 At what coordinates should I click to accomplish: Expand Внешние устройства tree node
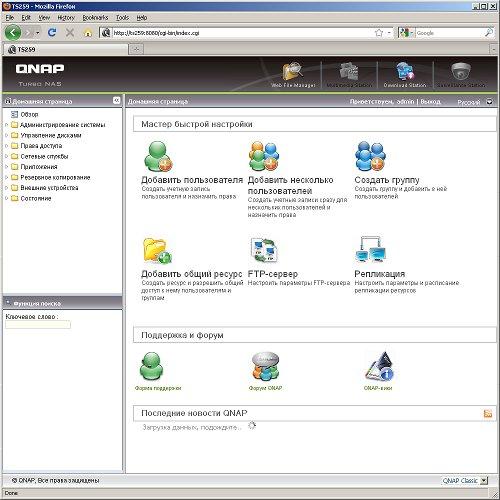tap(6, 188)
